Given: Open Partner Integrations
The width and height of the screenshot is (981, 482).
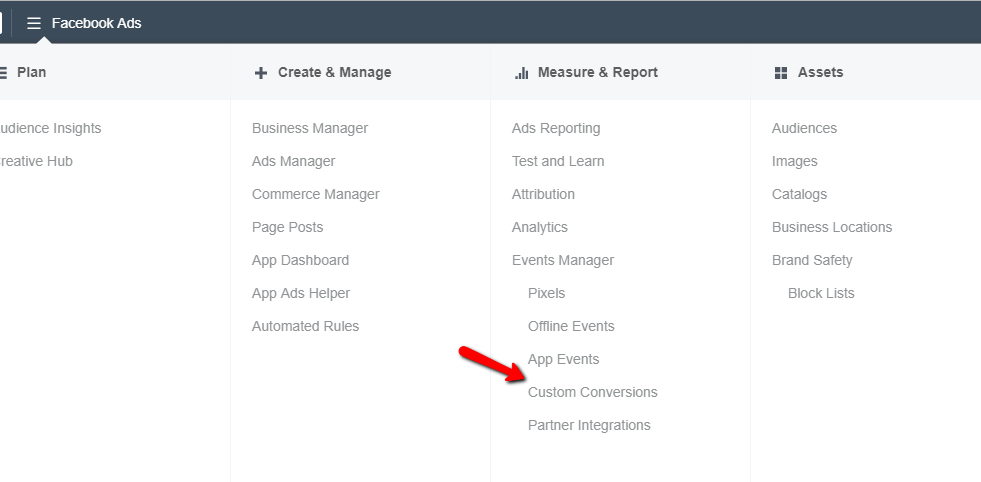Looking at the screenshot, I should tap(589, 426).
